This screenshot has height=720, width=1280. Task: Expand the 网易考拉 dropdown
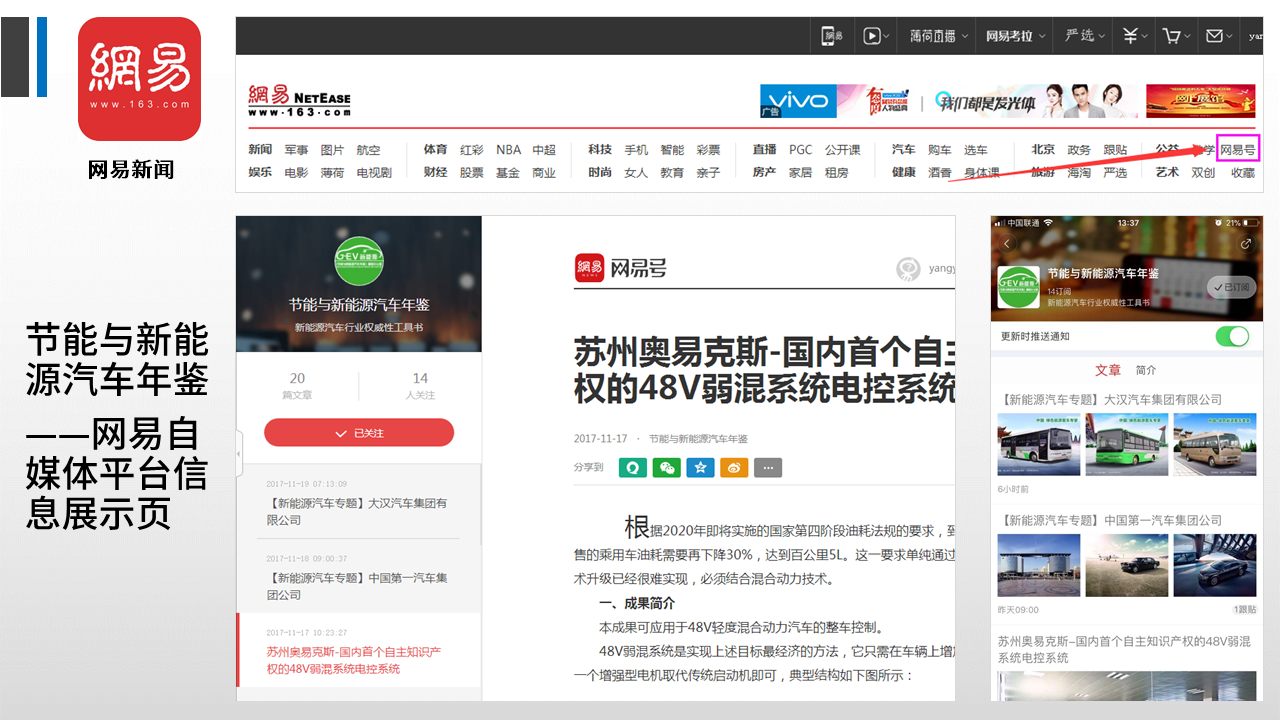click(1015, 36)
